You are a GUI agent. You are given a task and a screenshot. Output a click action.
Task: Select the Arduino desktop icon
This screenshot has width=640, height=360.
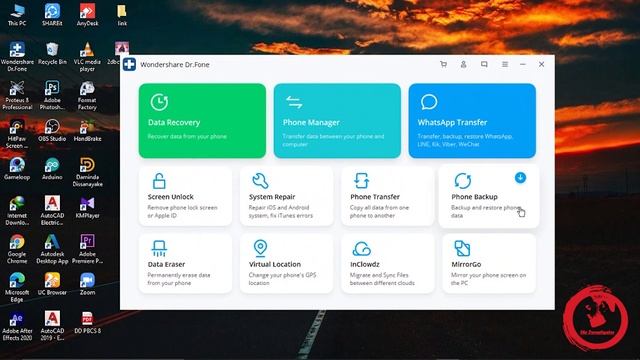click(x=52, y=169)
